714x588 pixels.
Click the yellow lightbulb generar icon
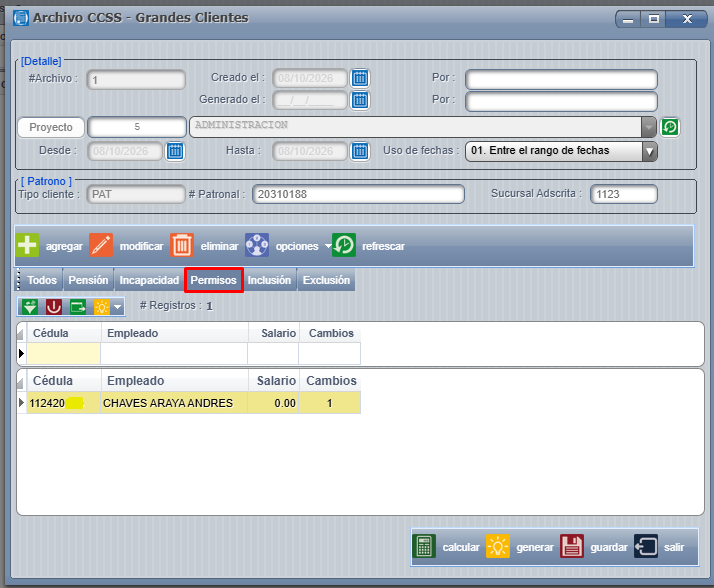pyautogui.click(x=498, y=546)
